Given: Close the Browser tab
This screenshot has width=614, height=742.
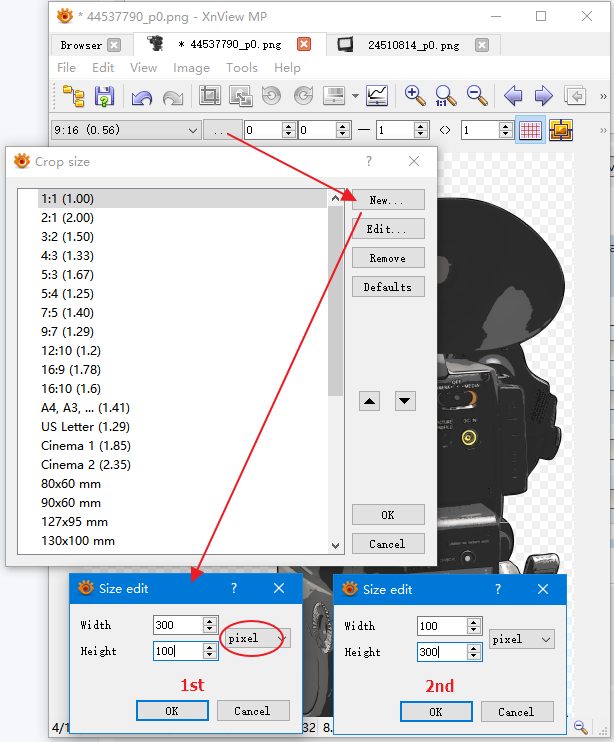Looking at the screenshot, I should click(114, 45).
